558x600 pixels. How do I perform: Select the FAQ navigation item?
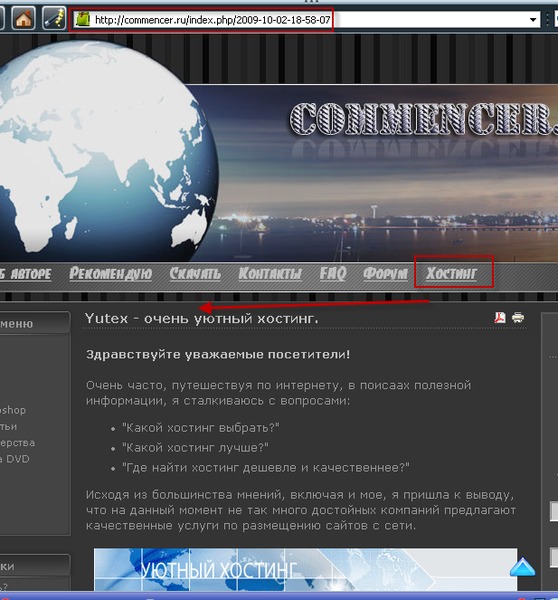click(x=333, y=273)
